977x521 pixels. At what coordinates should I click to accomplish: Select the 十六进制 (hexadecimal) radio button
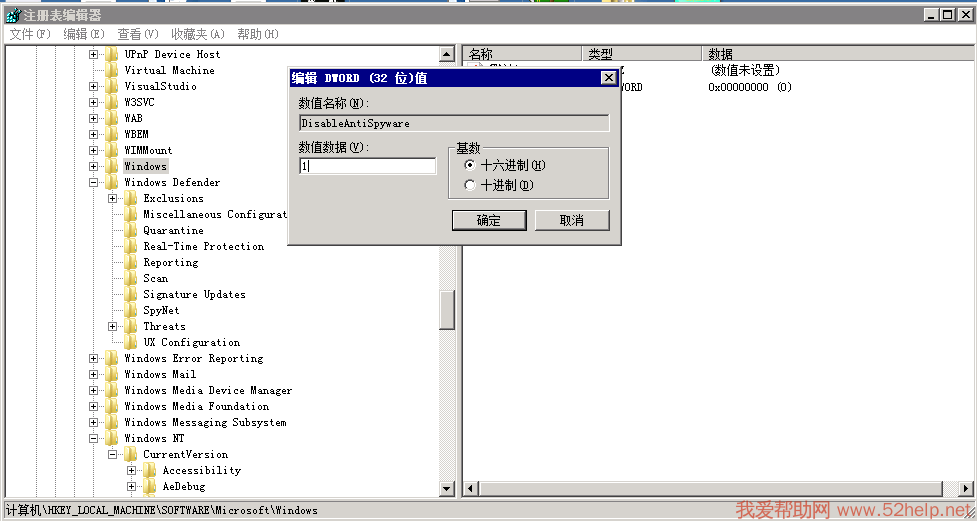click(x=470, y=166)
